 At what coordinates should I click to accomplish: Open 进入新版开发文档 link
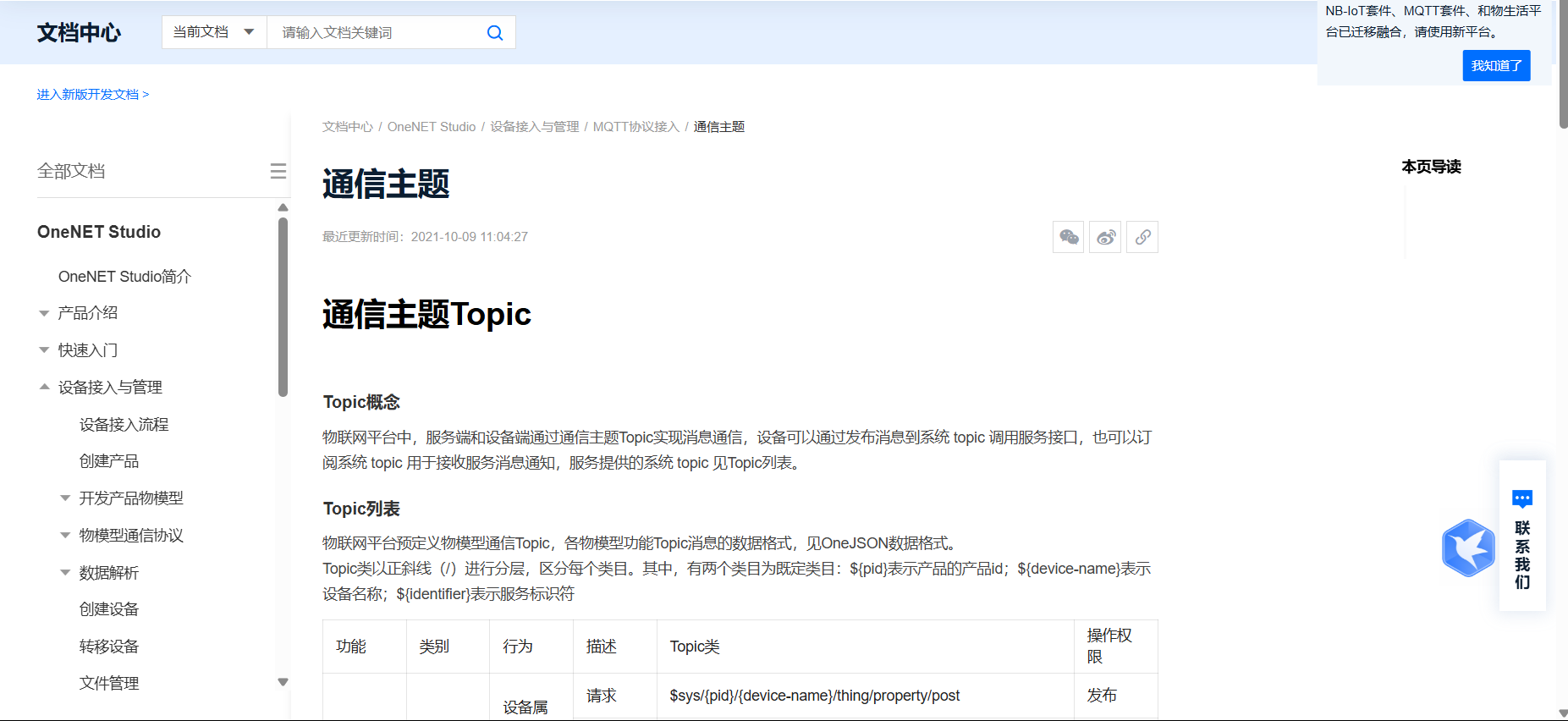point(93,94)
